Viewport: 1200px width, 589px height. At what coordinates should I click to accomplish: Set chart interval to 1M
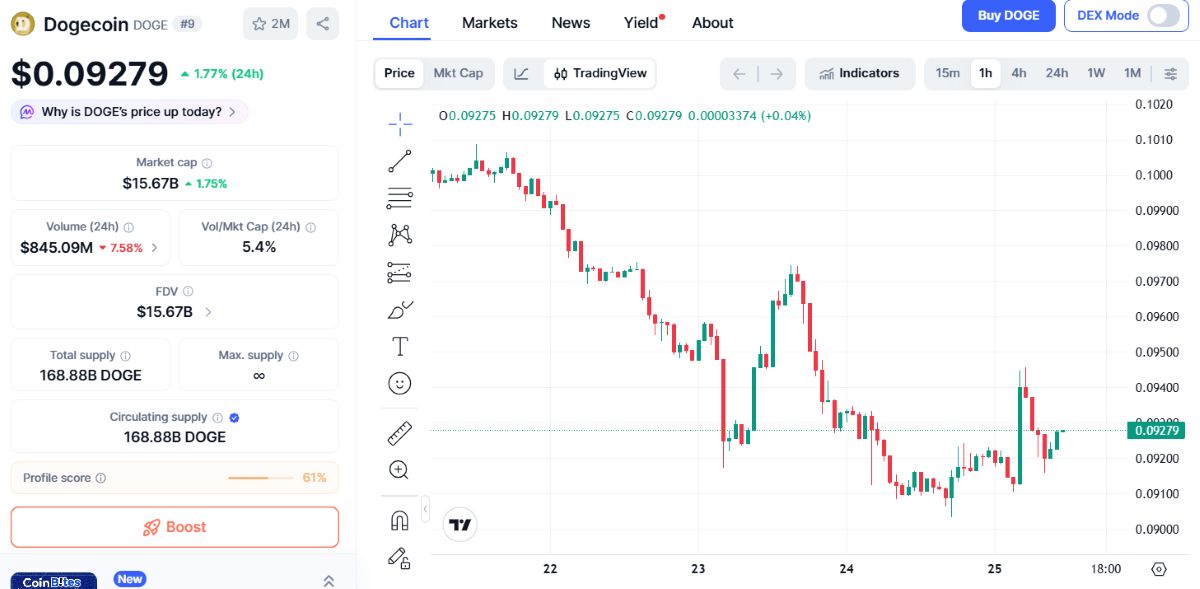click(x=1132, y=73)
